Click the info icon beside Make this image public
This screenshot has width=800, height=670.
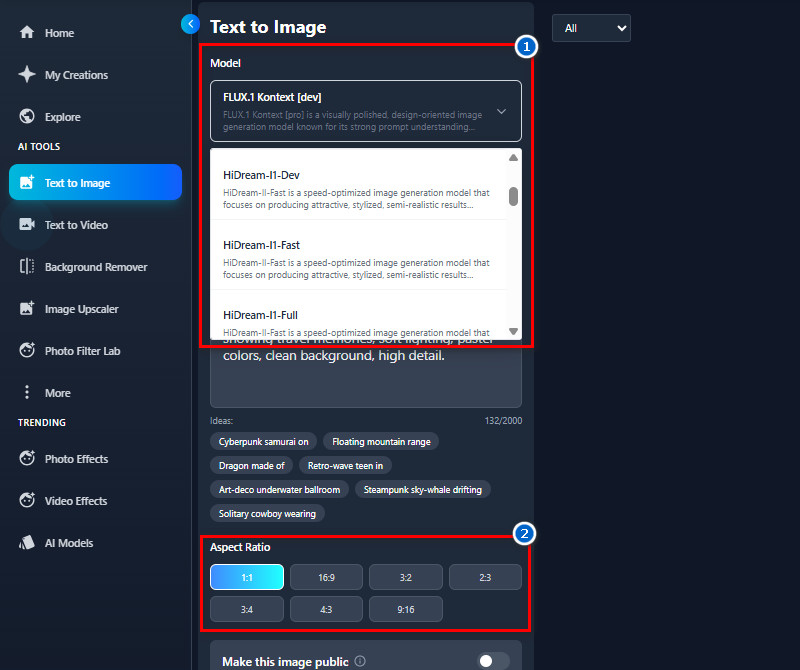coord(360,661)
